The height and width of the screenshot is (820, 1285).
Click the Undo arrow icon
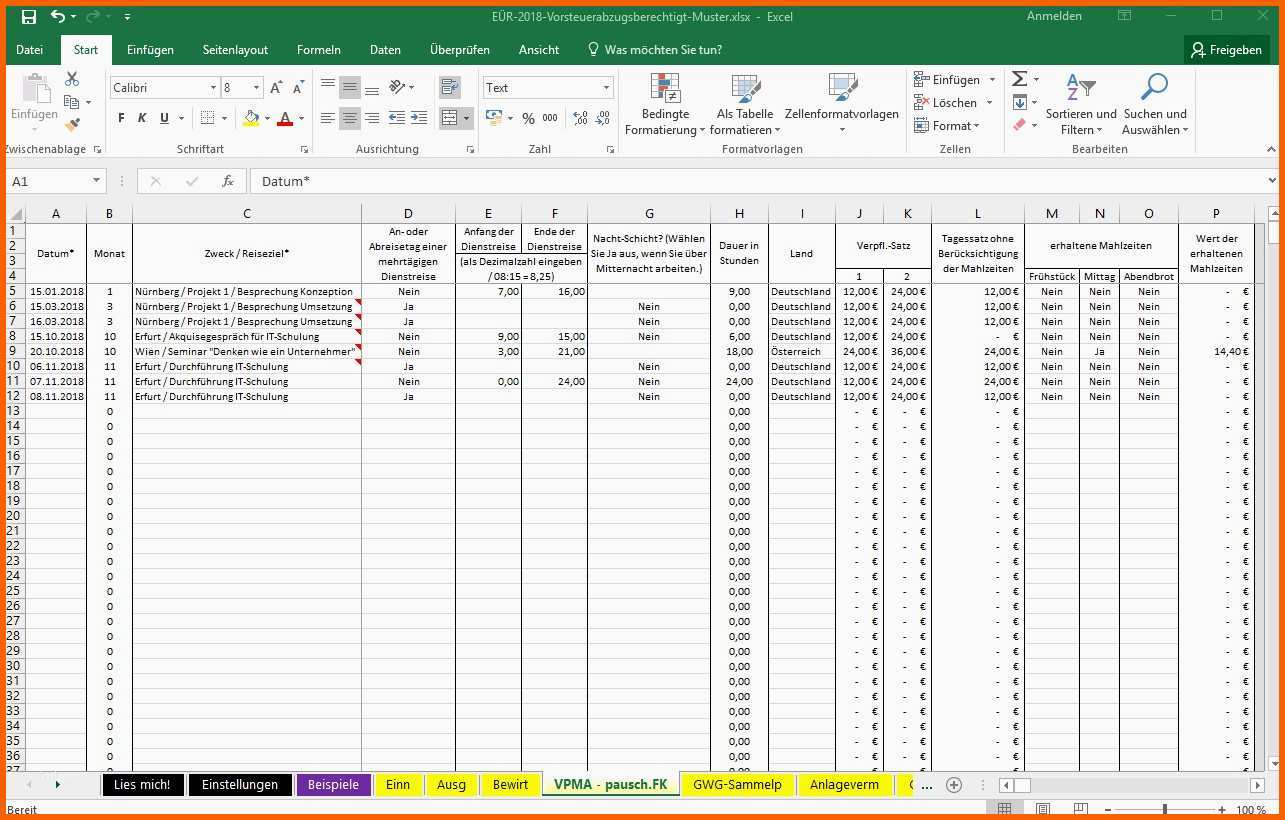pos(57,16)
